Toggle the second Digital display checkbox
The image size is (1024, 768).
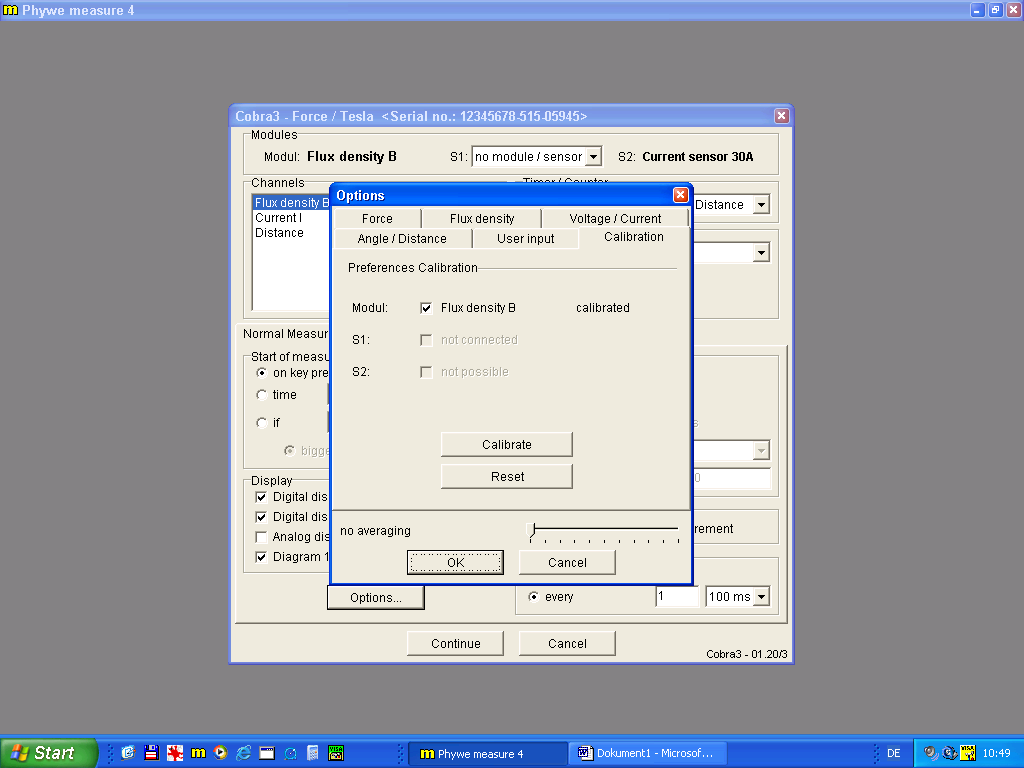point(261,517)
